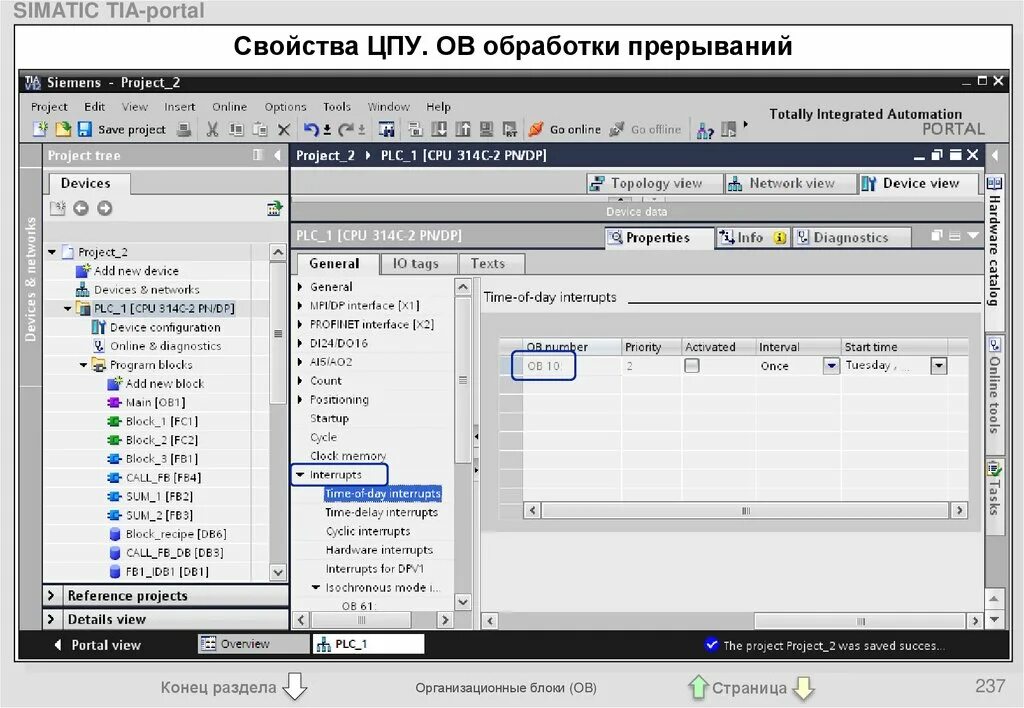Click the Overview taskbar button

253,644
